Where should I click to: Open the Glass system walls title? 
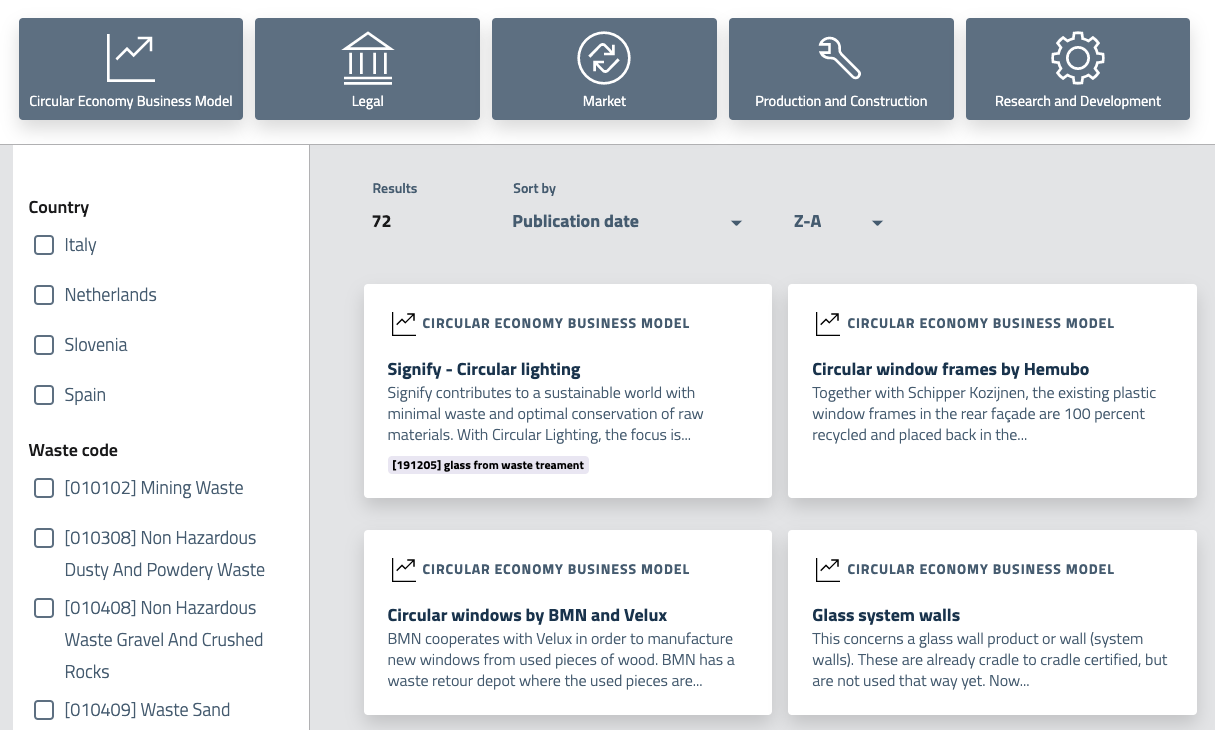tap(886, 615)
